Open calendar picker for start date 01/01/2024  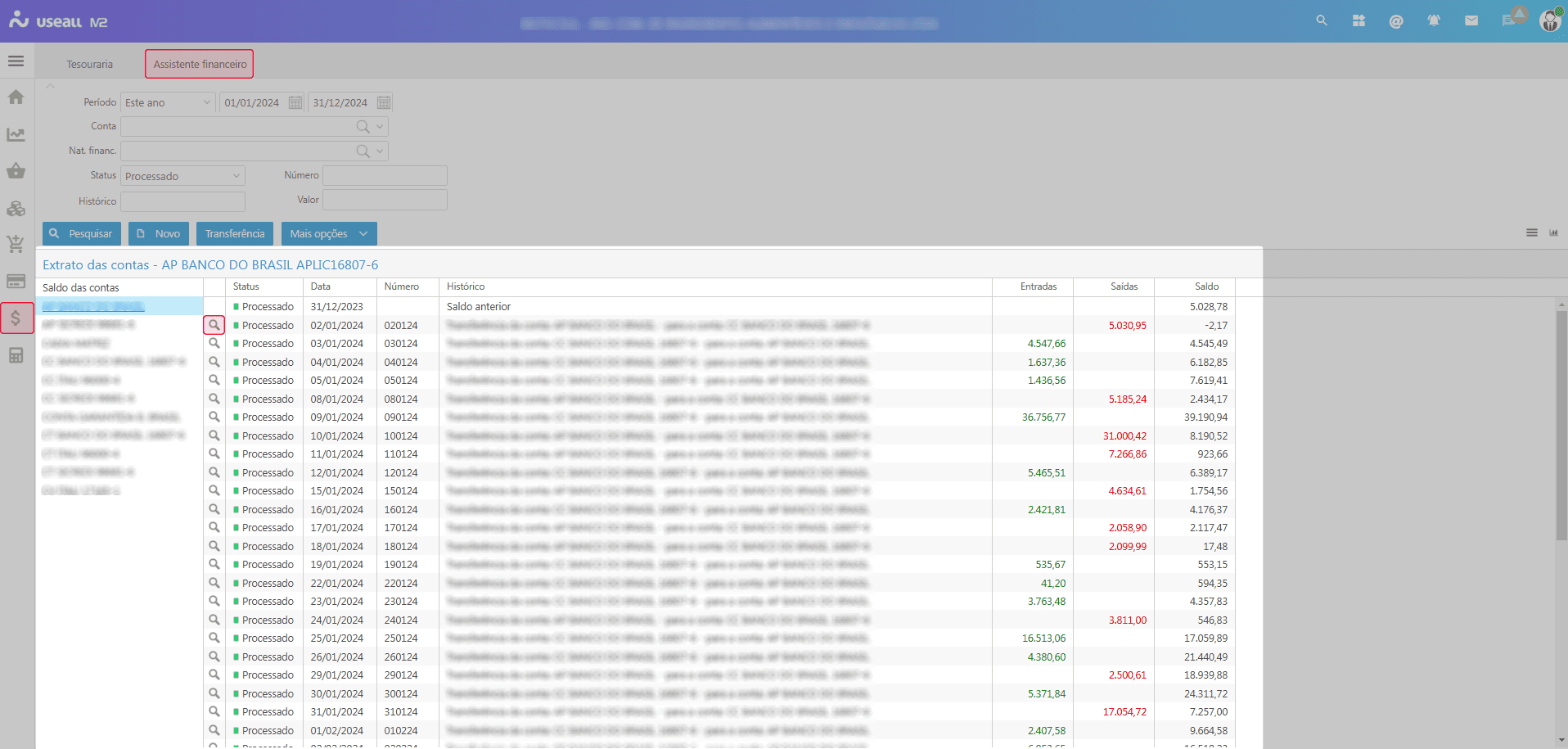[x=295, y=102]
